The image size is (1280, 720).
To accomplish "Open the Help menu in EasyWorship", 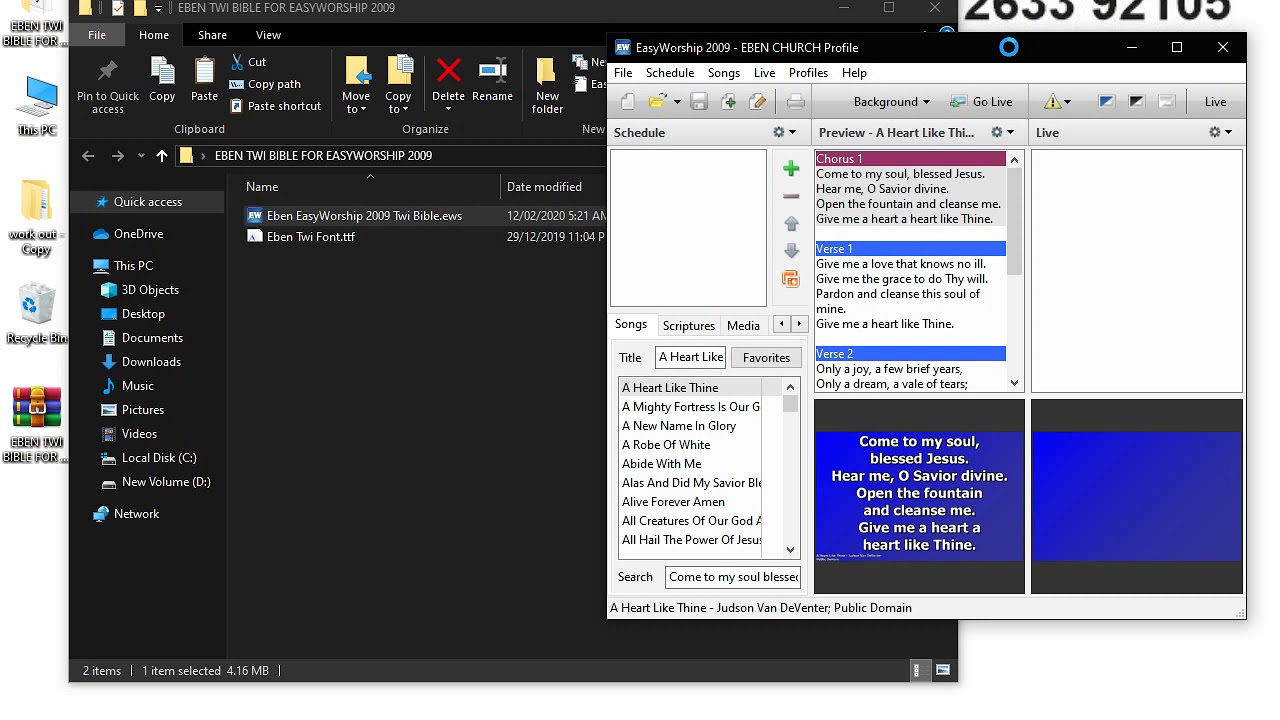I will (x=854, y=73).
